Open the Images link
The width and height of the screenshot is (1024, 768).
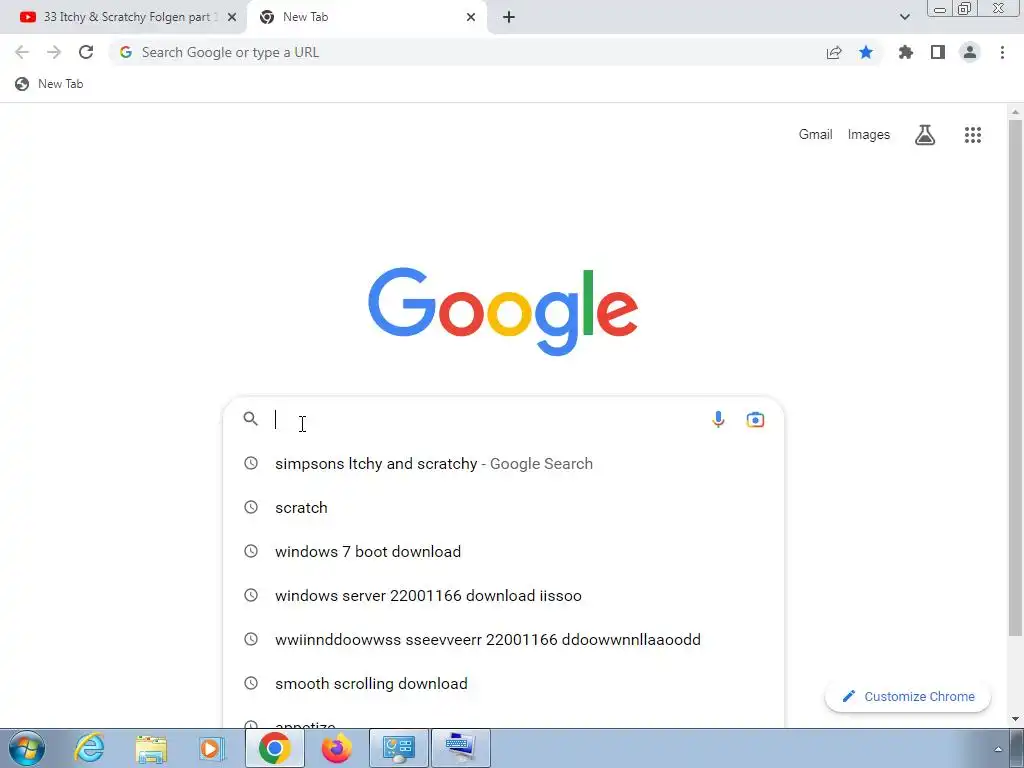[869, 135]
